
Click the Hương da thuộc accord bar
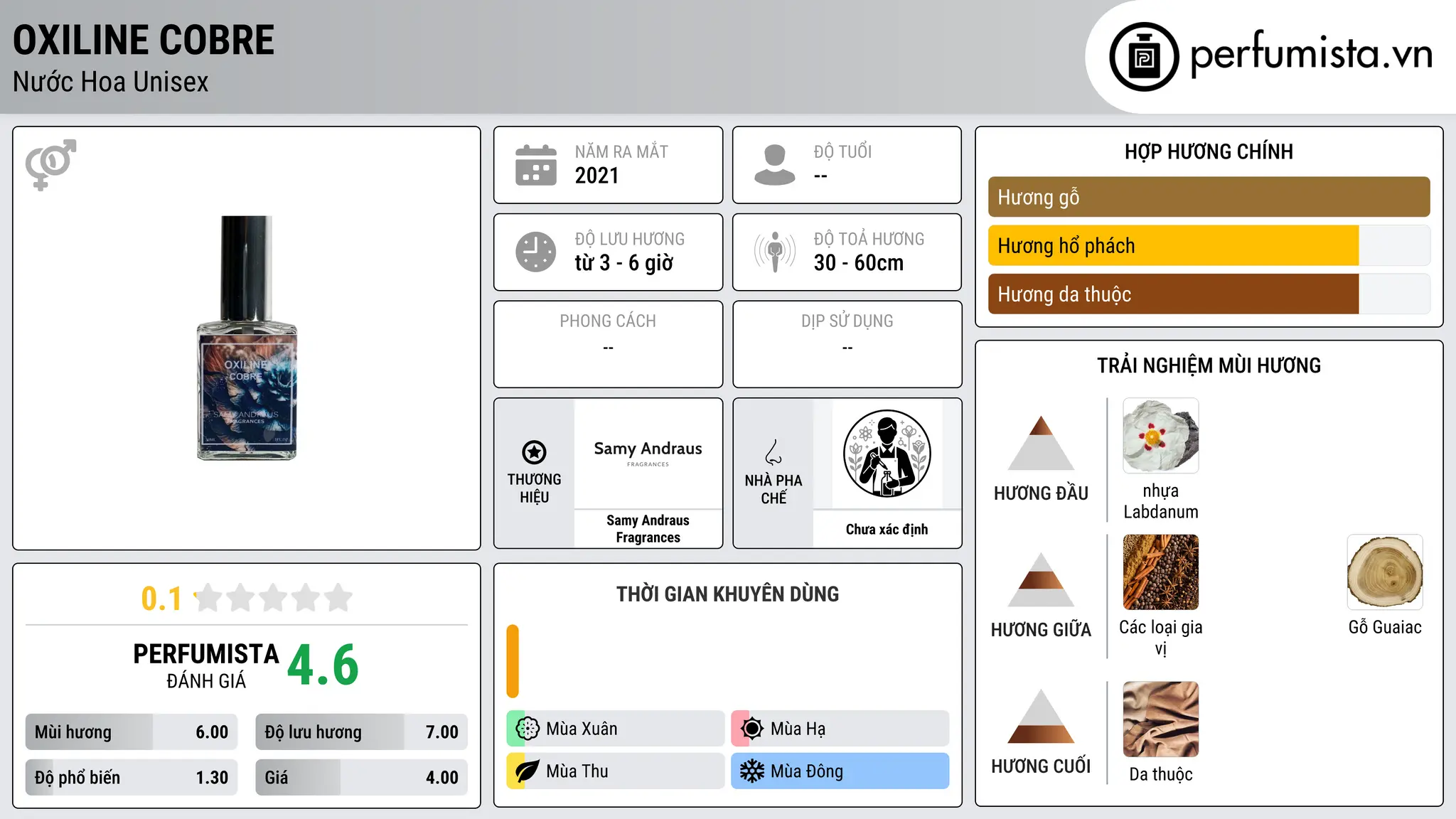(1209, 294)
